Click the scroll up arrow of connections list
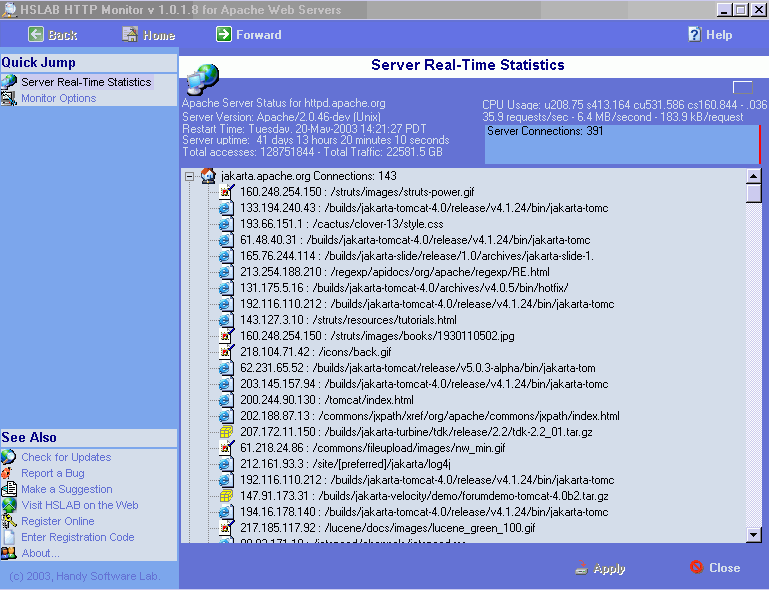Image resolution: width=769 pixels, height=590 pixels. pos(753,176)
